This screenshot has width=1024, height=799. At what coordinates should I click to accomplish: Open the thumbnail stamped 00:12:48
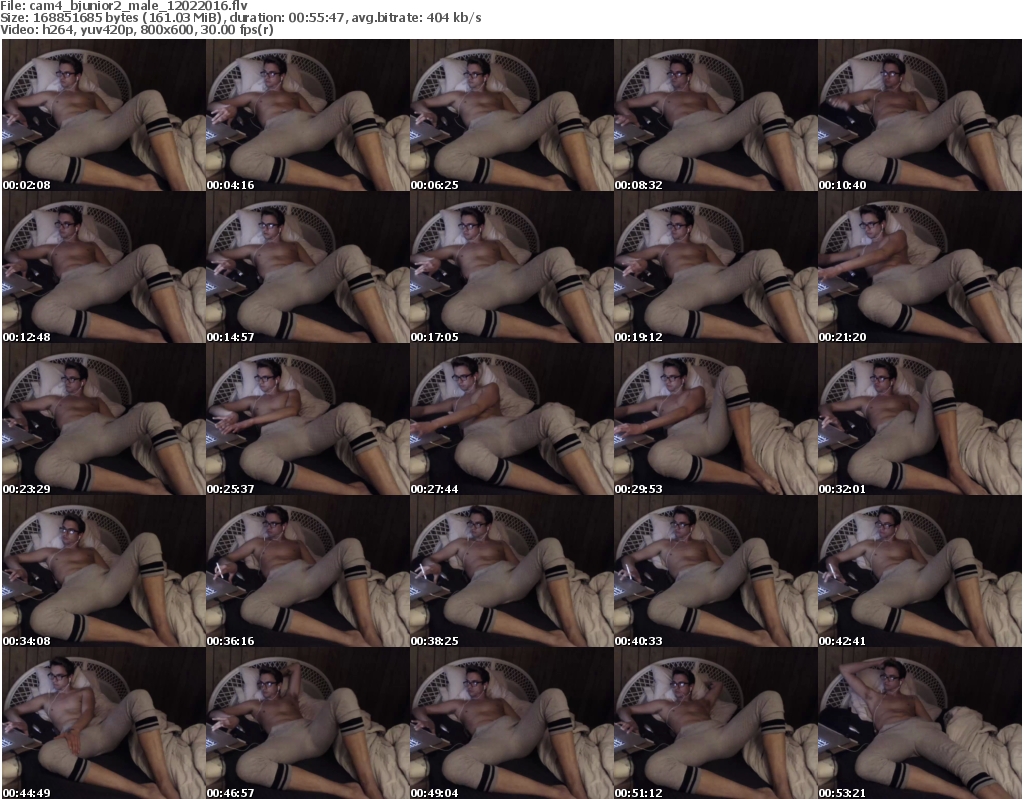pos(104,267)
